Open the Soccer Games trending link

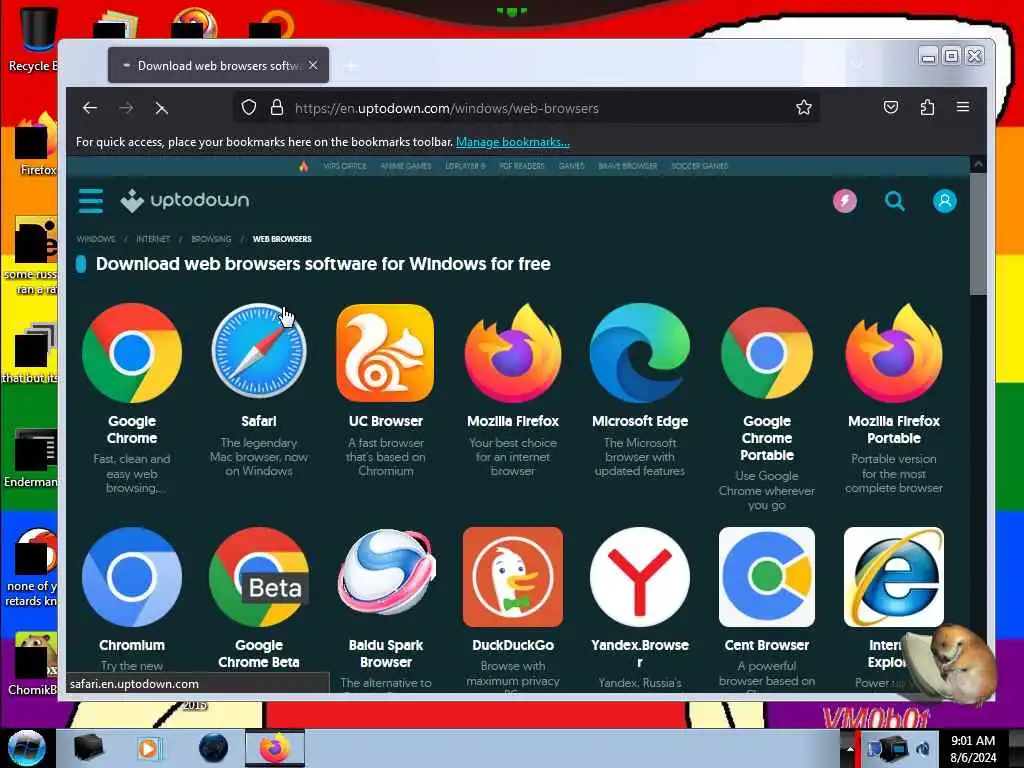coord(699,166)
